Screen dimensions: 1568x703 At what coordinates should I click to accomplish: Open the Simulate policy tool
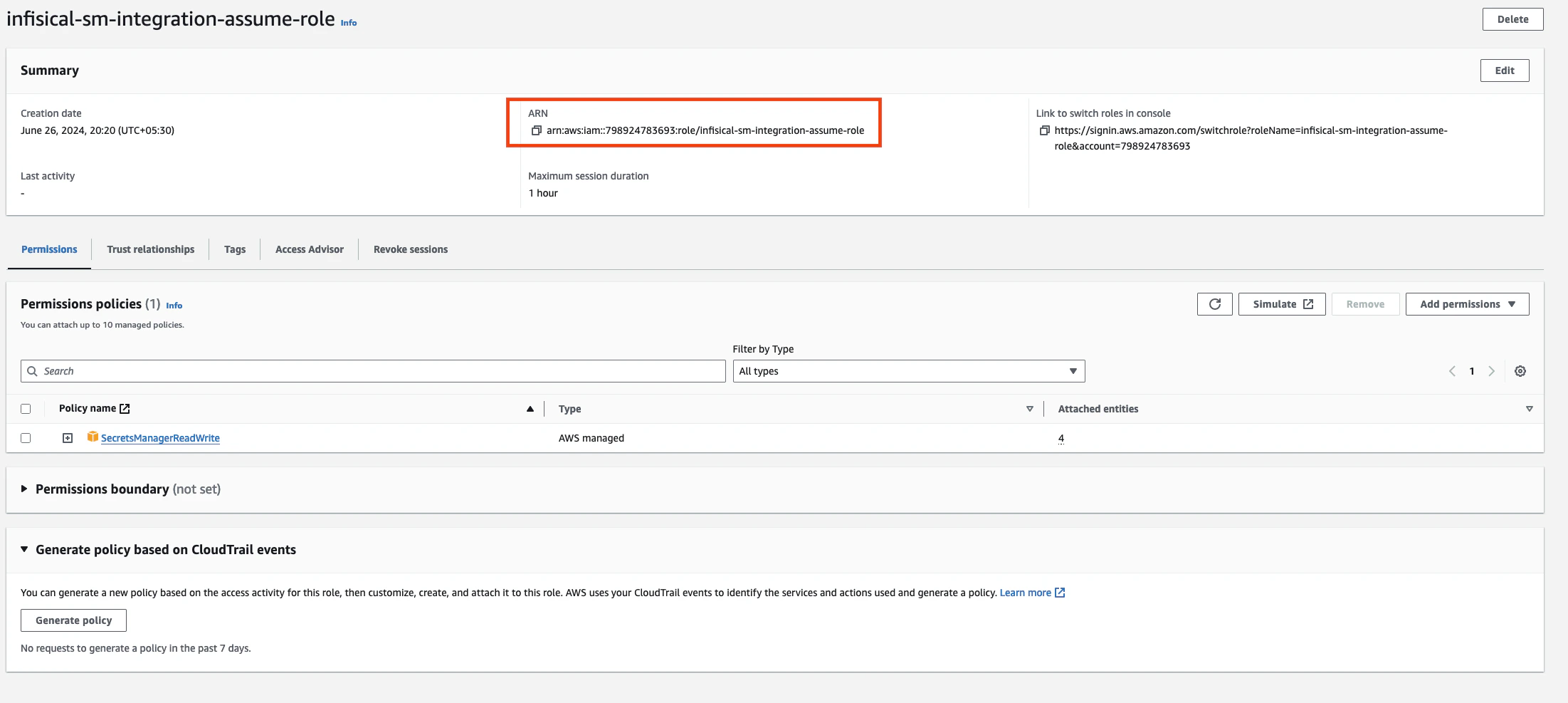1282,304
